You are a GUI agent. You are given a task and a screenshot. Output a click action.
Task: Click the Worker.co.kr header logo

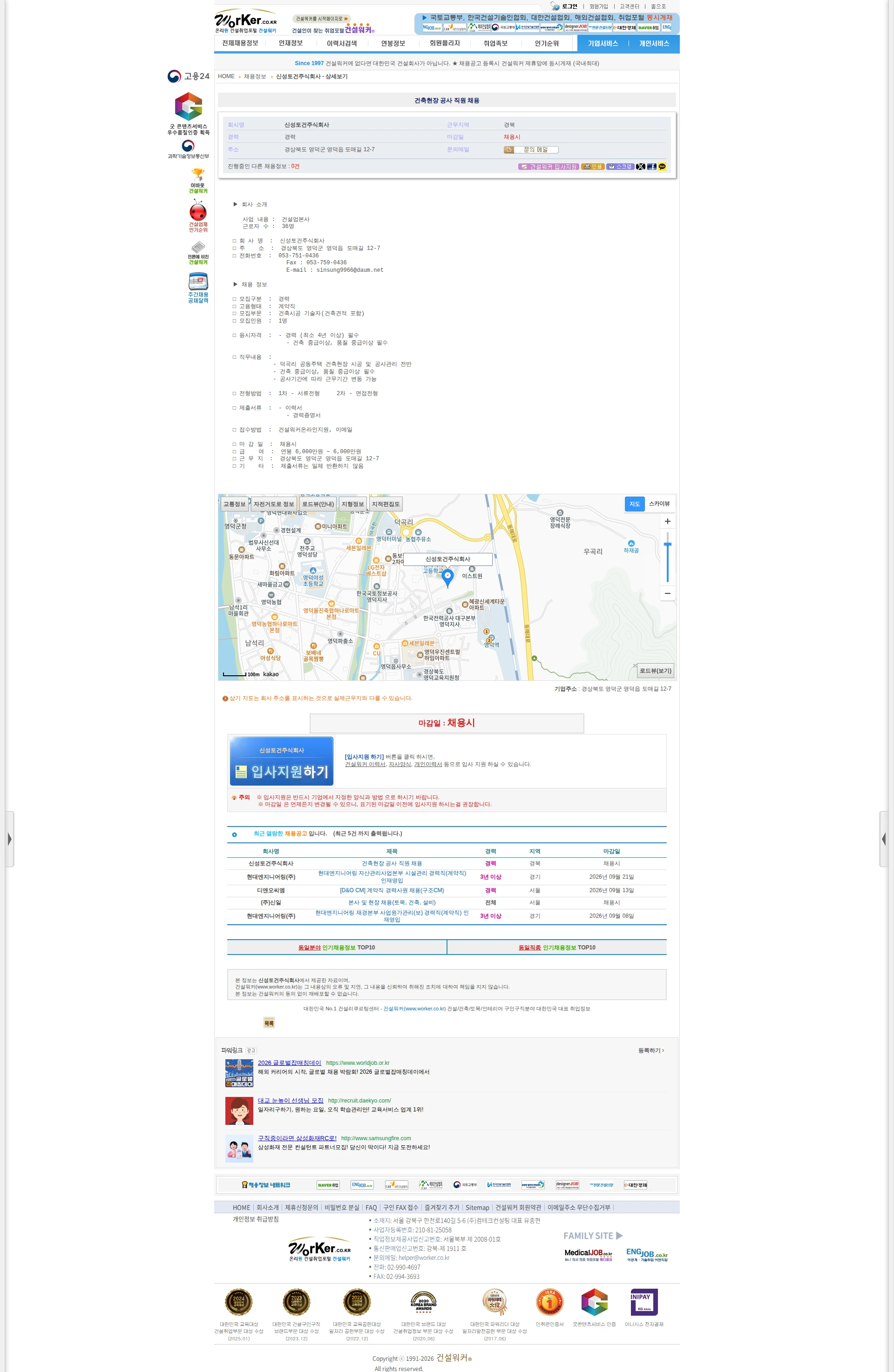tap(246, 21)
